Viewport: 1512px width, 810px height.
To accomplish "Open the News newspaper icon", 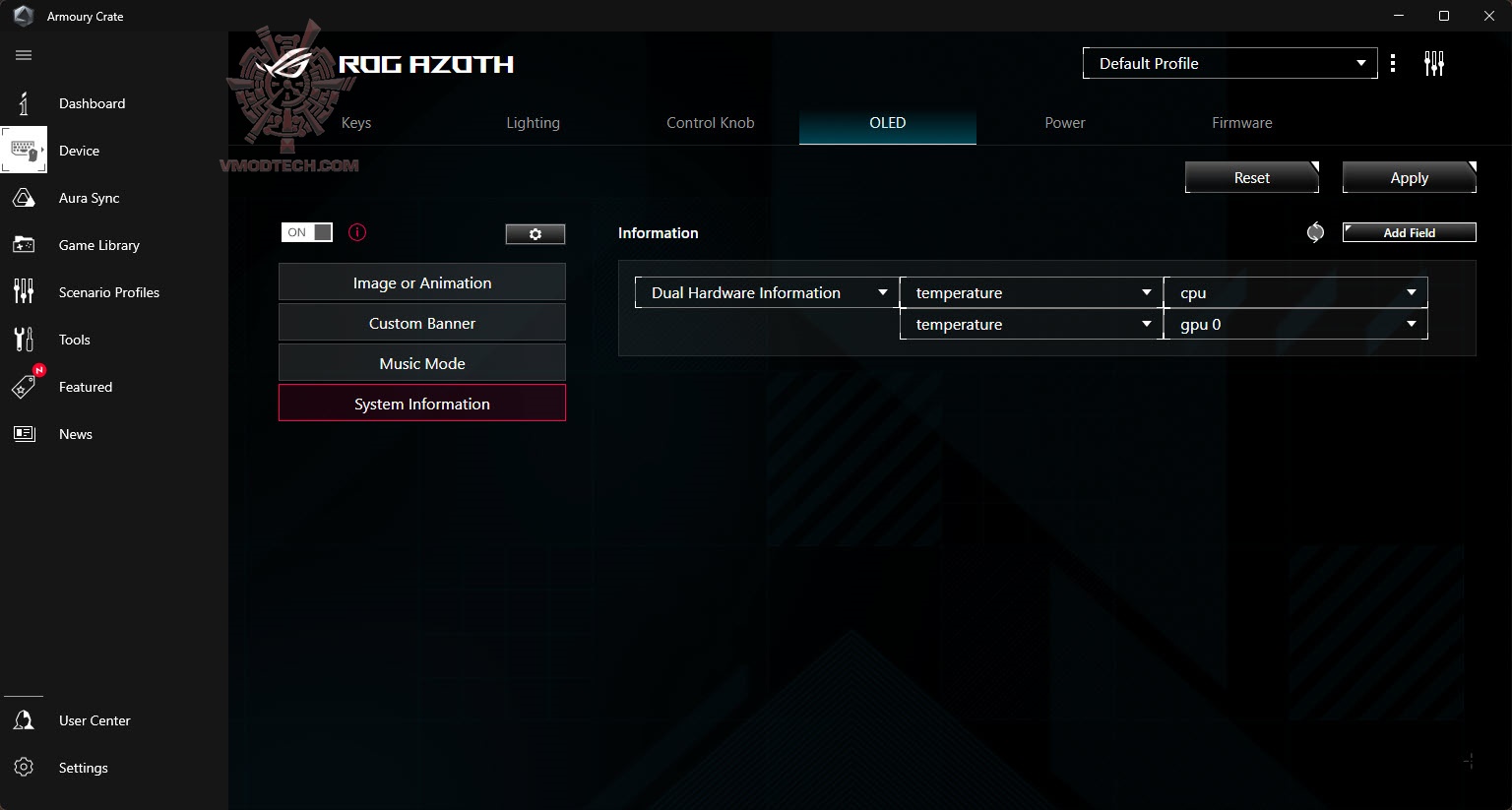I will 24,434.
